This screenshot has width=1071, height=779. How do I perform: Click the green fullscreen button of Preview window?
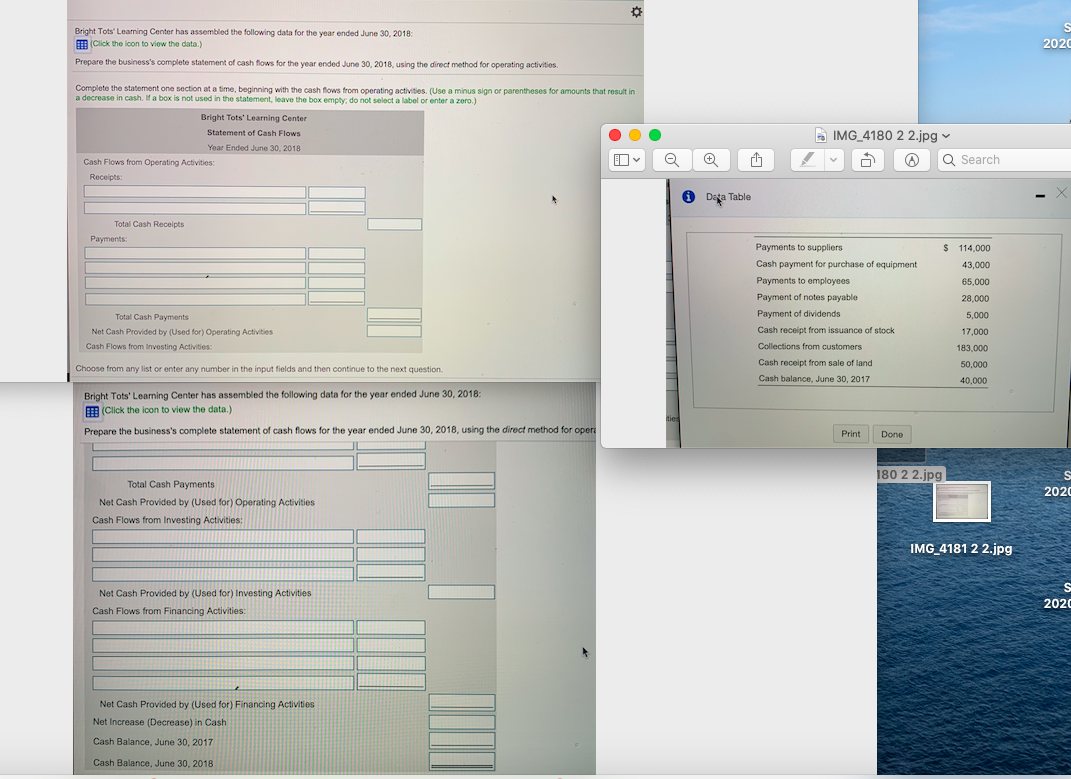(x=654, y=135)
